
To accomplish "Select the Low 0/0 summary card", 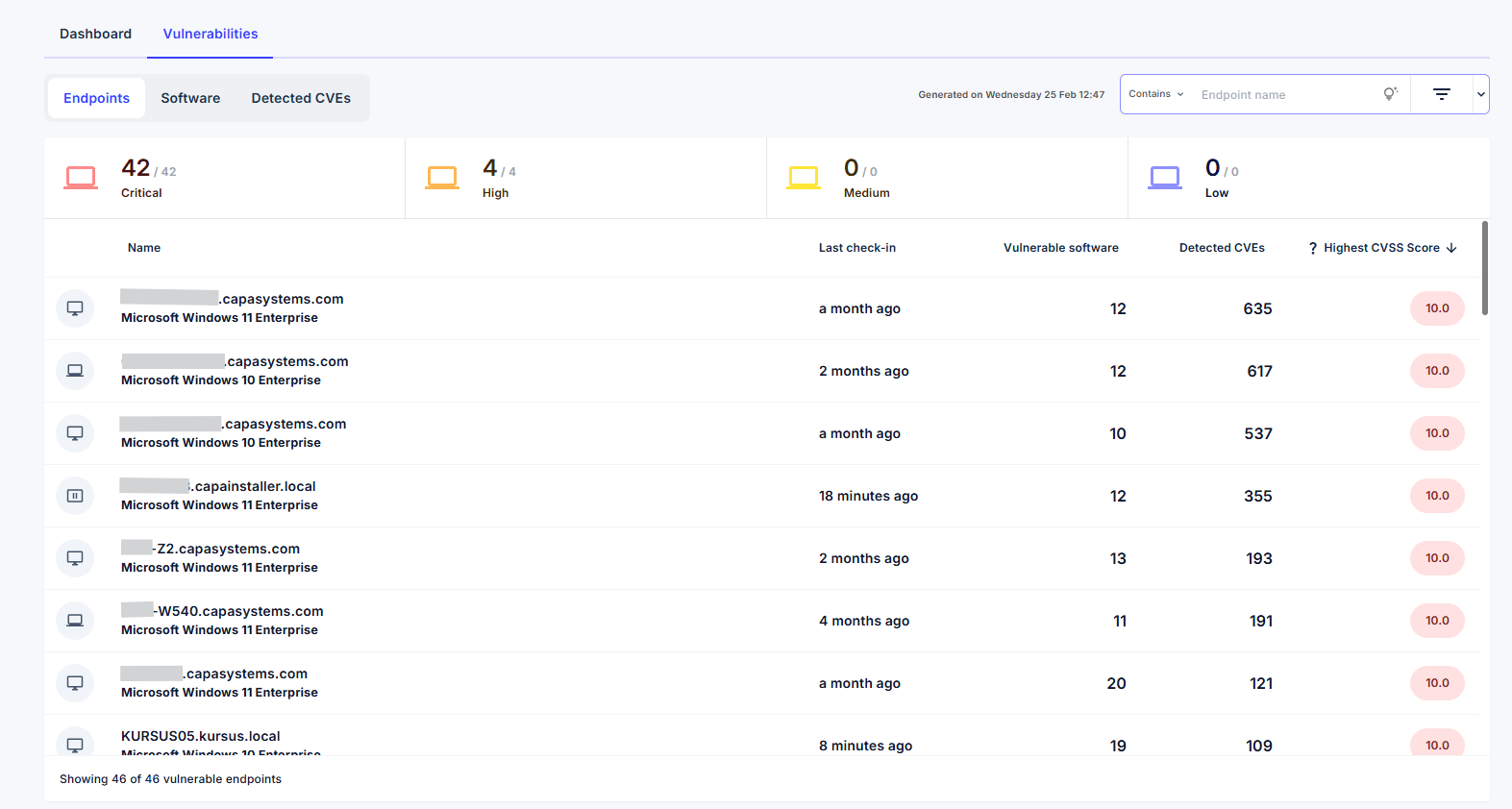I will click(1309, 178).
